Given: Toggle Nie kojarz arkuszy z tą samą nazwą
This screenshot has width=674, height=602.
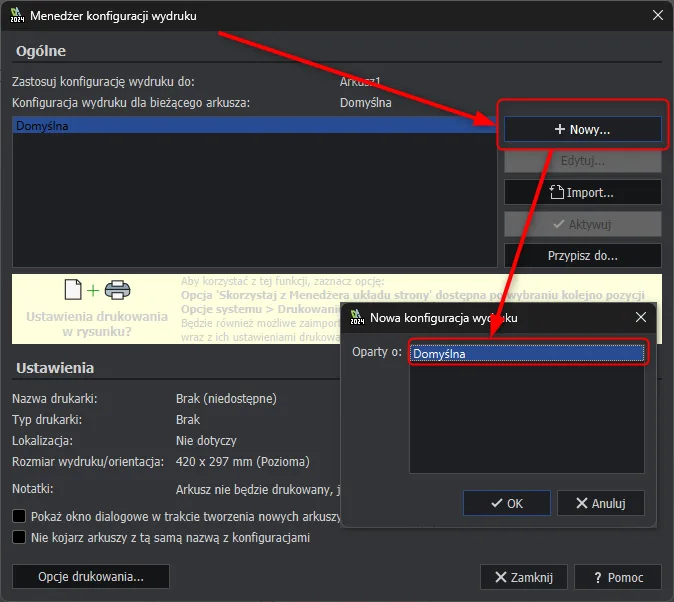Looking at the screenshot, I should [x=19, y=537].
